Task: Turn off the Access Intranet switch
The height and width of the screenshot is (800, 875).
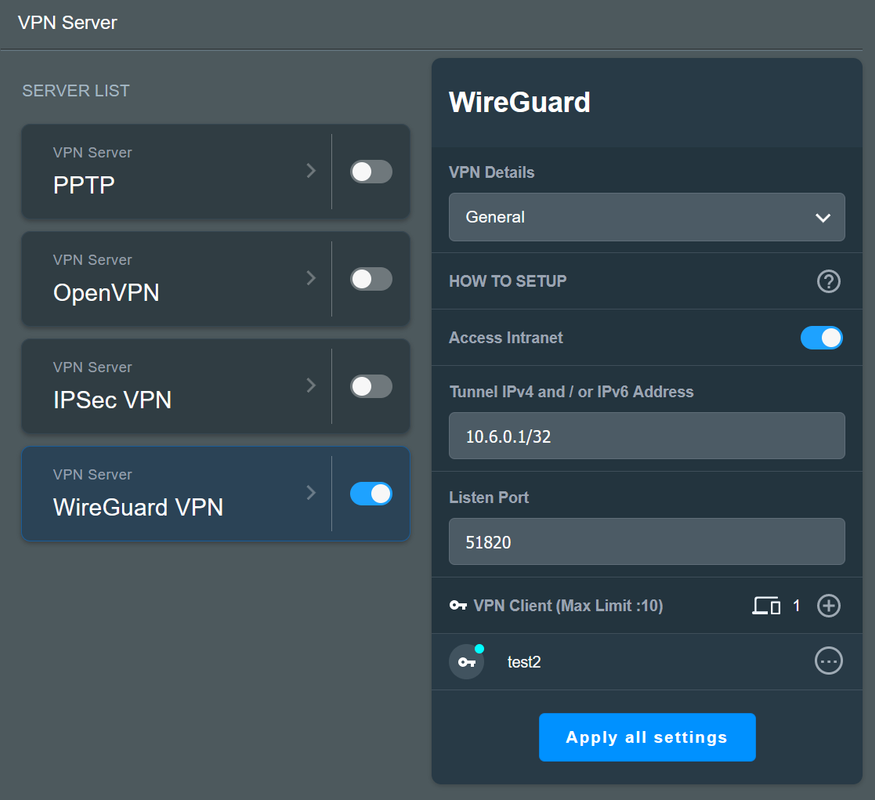Action: point(821,338)
